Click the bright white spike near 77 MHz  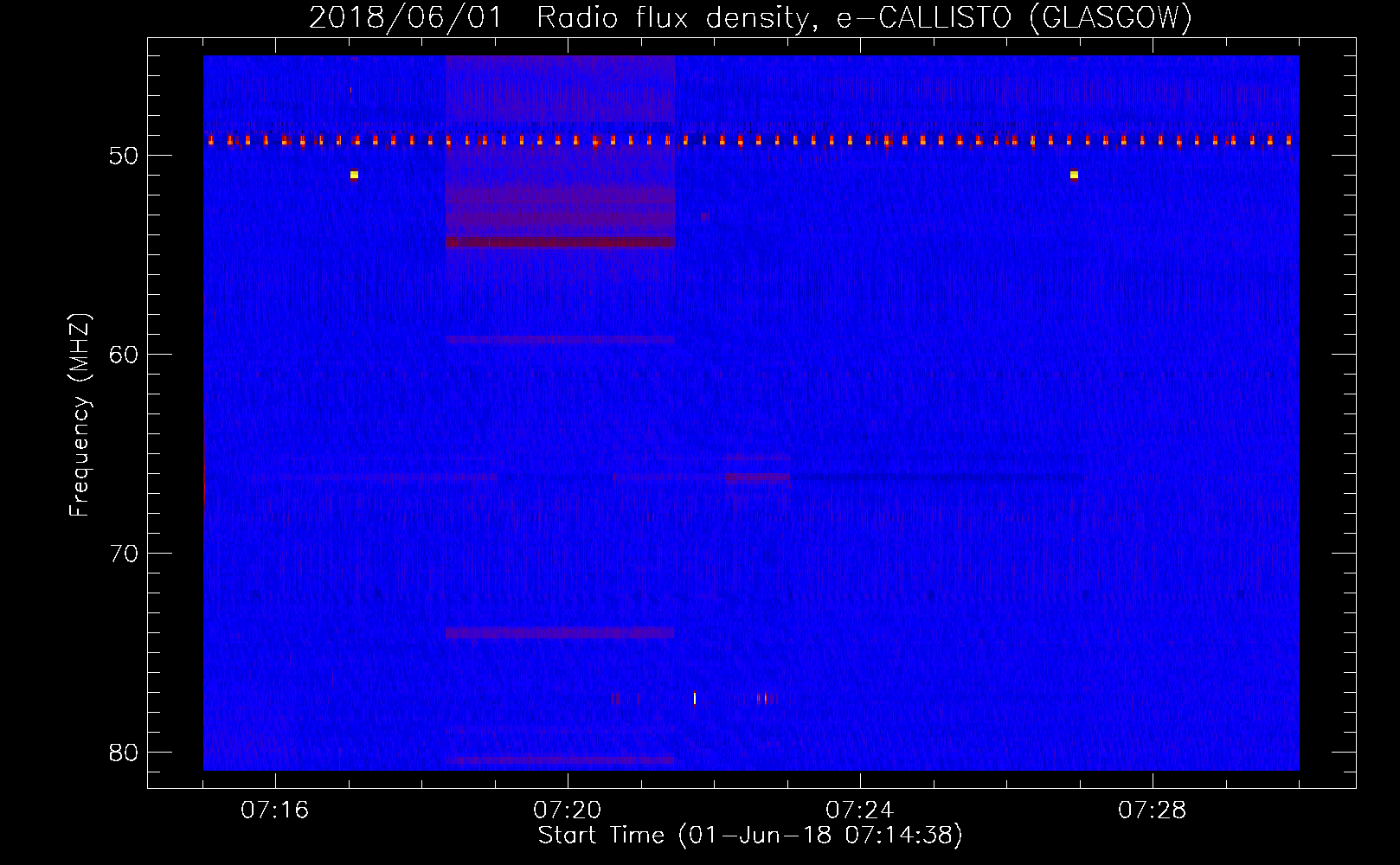tap(695, 698)
